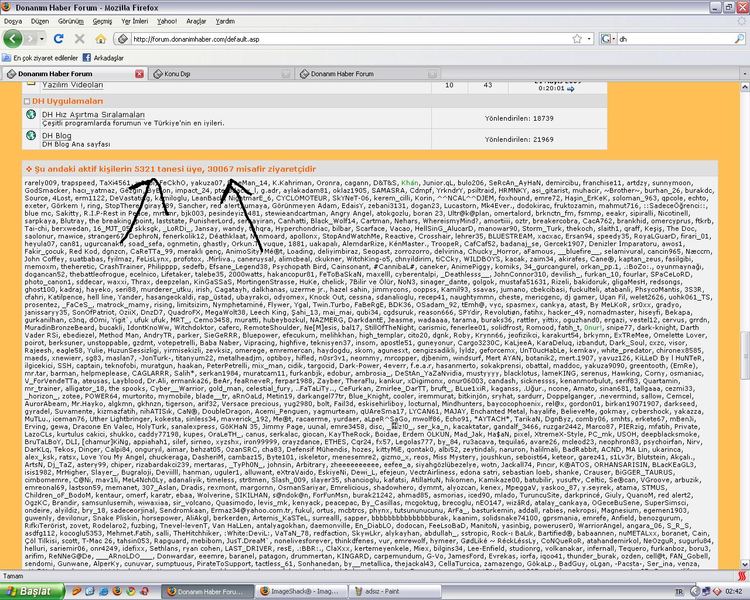Click the En çok ziyaret edilenler folder icon
This screenshot has width=750, height=600.
[x=7, y=58]
